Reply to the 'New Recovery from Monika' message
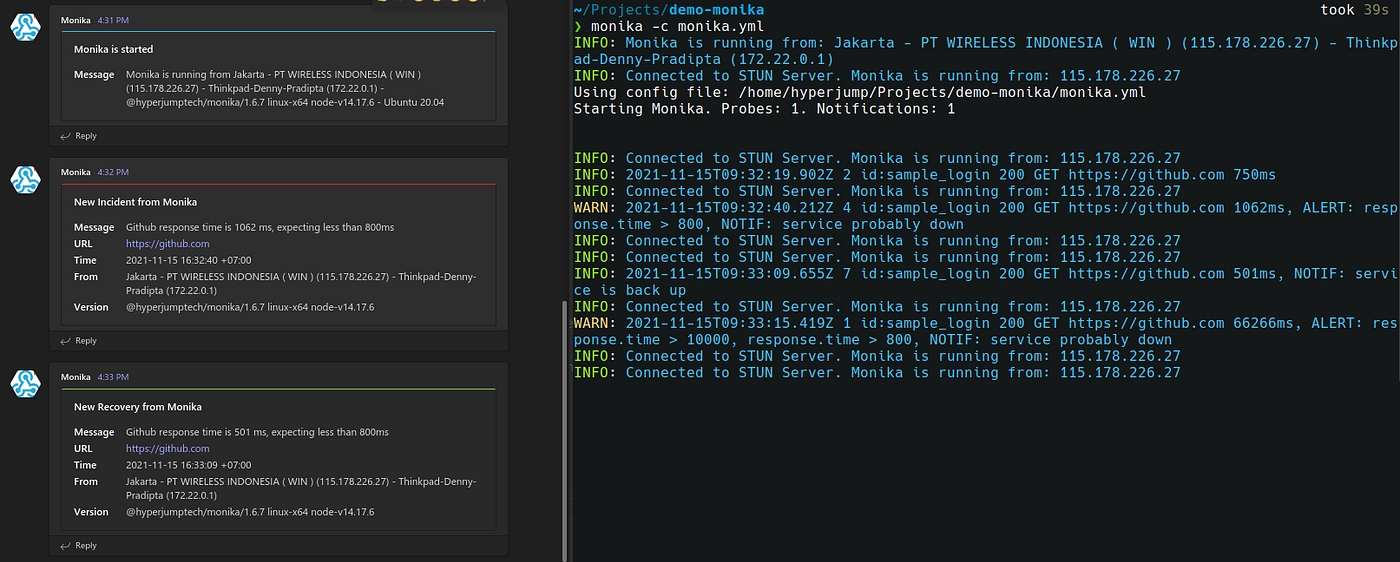This screenshot has height=562, width=1400. pos(78,546)
